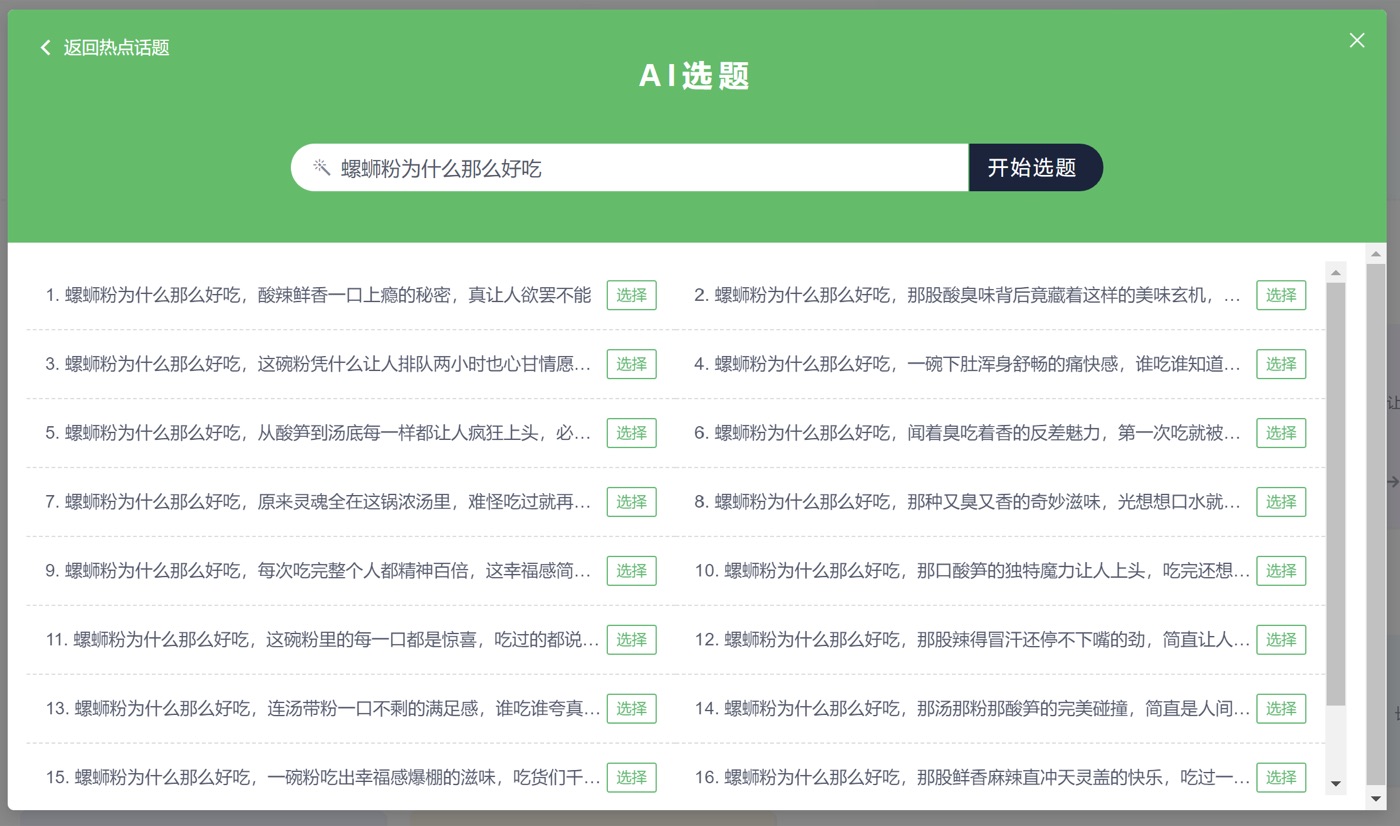Click topic text '从酸笋到汤底每一样都让人疯狂上头'
Screen dimensions: 1400x826
click(398, 433)
